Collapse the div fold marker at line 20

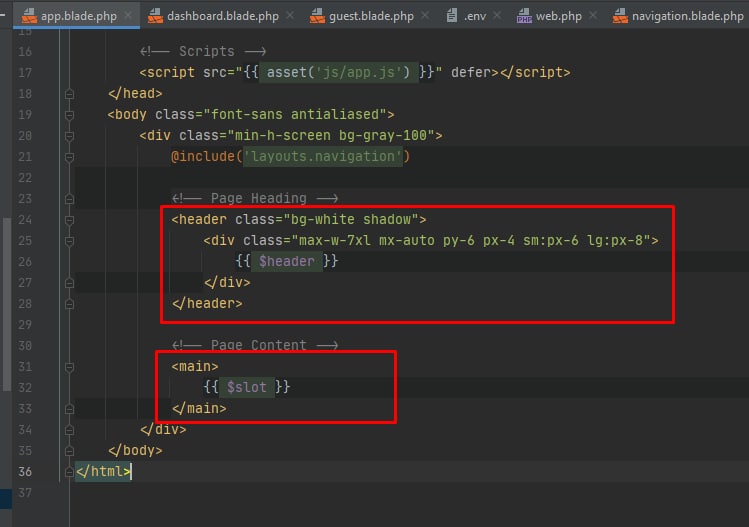coord(69,136)
